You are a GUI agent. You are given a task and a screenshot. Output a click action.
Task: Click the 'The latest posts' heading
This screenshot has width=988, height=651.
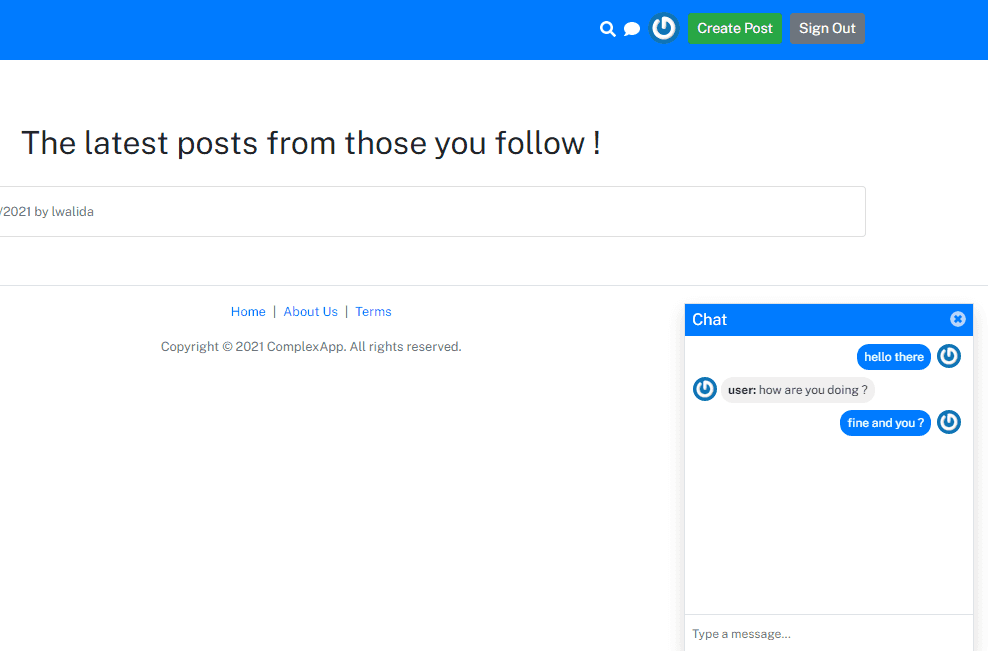[x=311, y=143]
